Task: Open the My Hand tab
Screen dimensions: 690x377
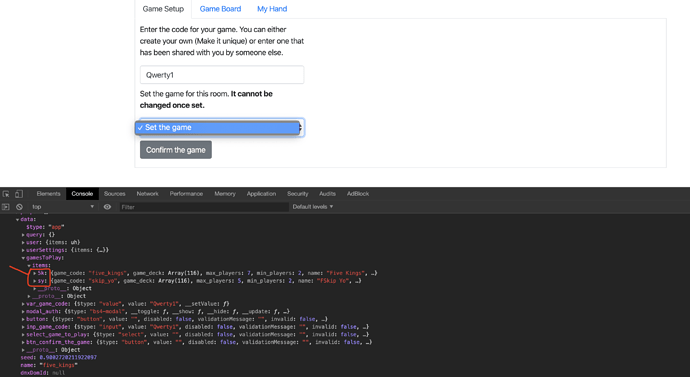Action: 272,9
